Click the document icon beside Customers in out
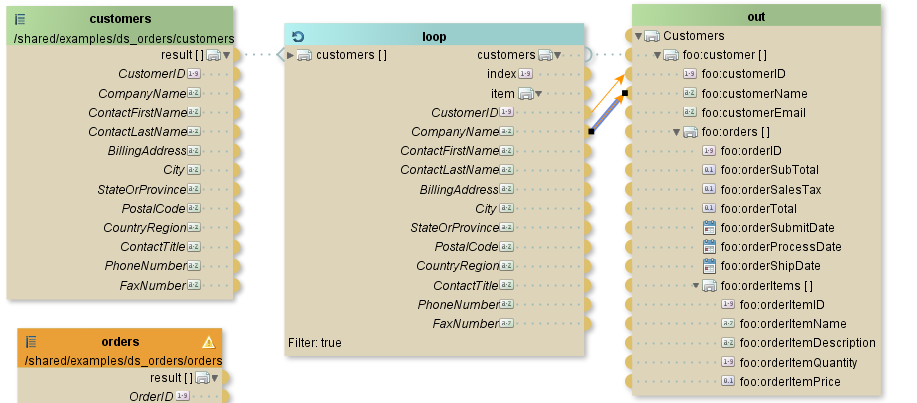 point(651,36)
